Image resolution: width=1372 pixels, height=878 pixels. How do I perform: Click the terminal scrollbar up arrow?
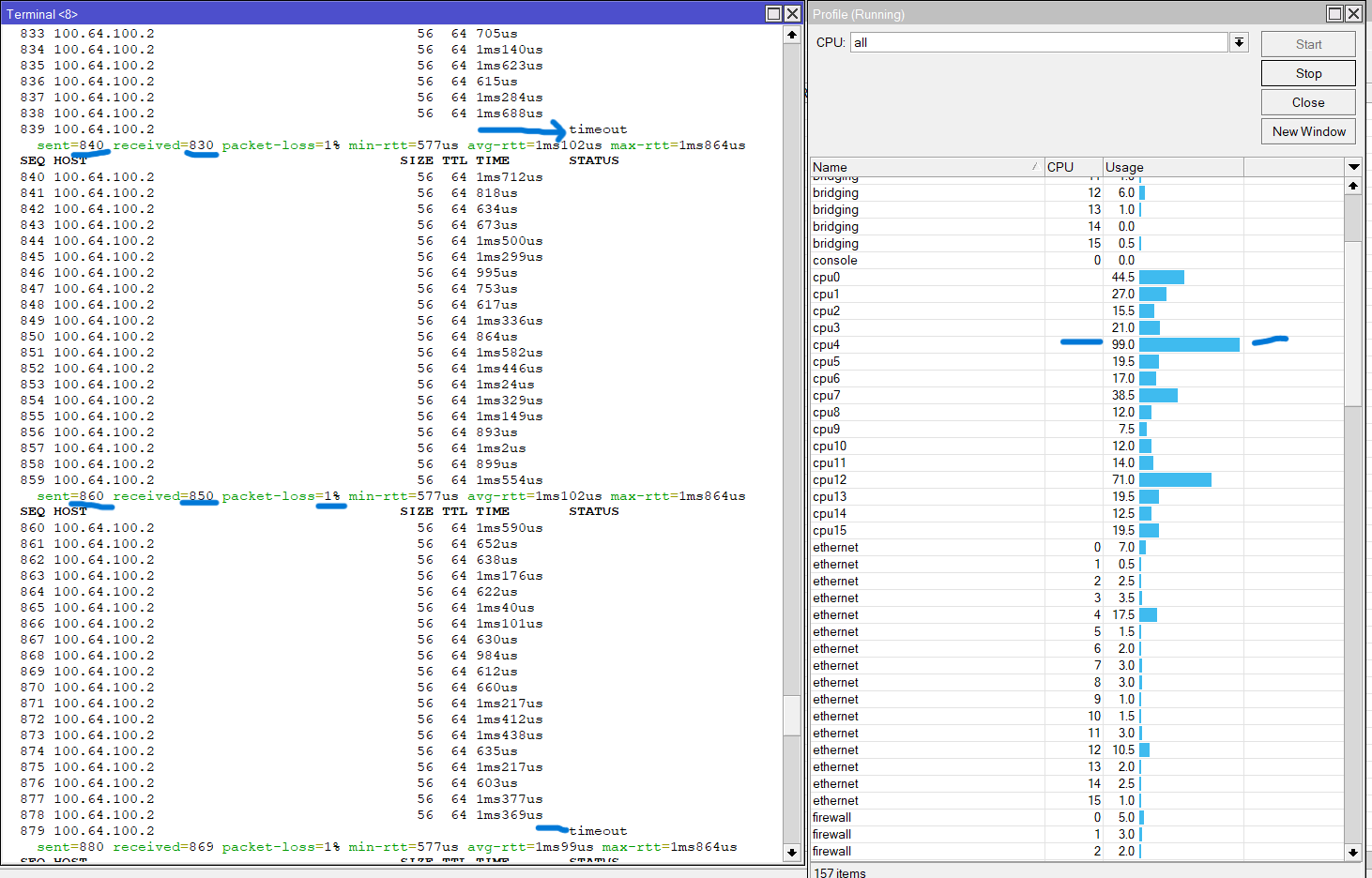792,35
